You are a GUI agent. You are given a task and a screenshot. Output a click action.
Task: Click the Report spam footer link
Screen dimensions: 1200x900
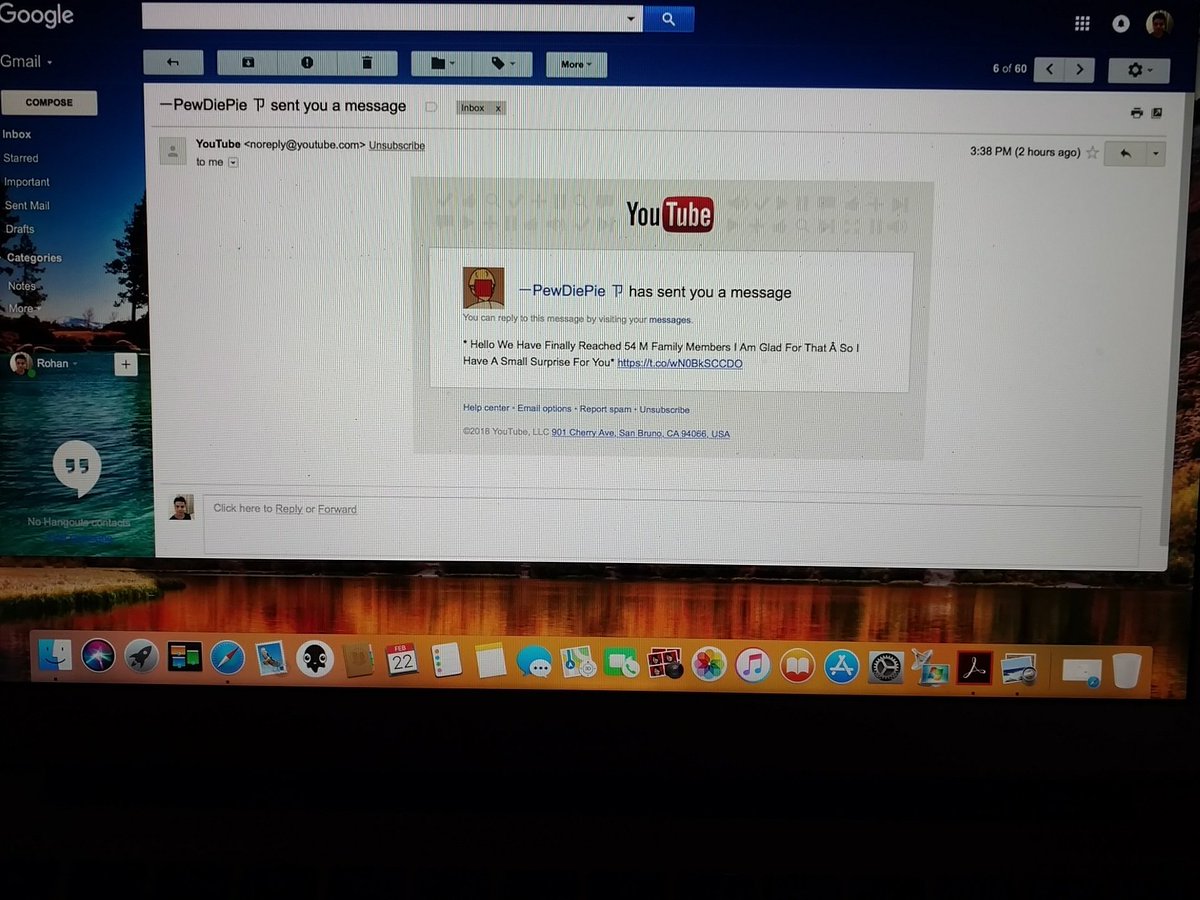[x=606, y=409]
